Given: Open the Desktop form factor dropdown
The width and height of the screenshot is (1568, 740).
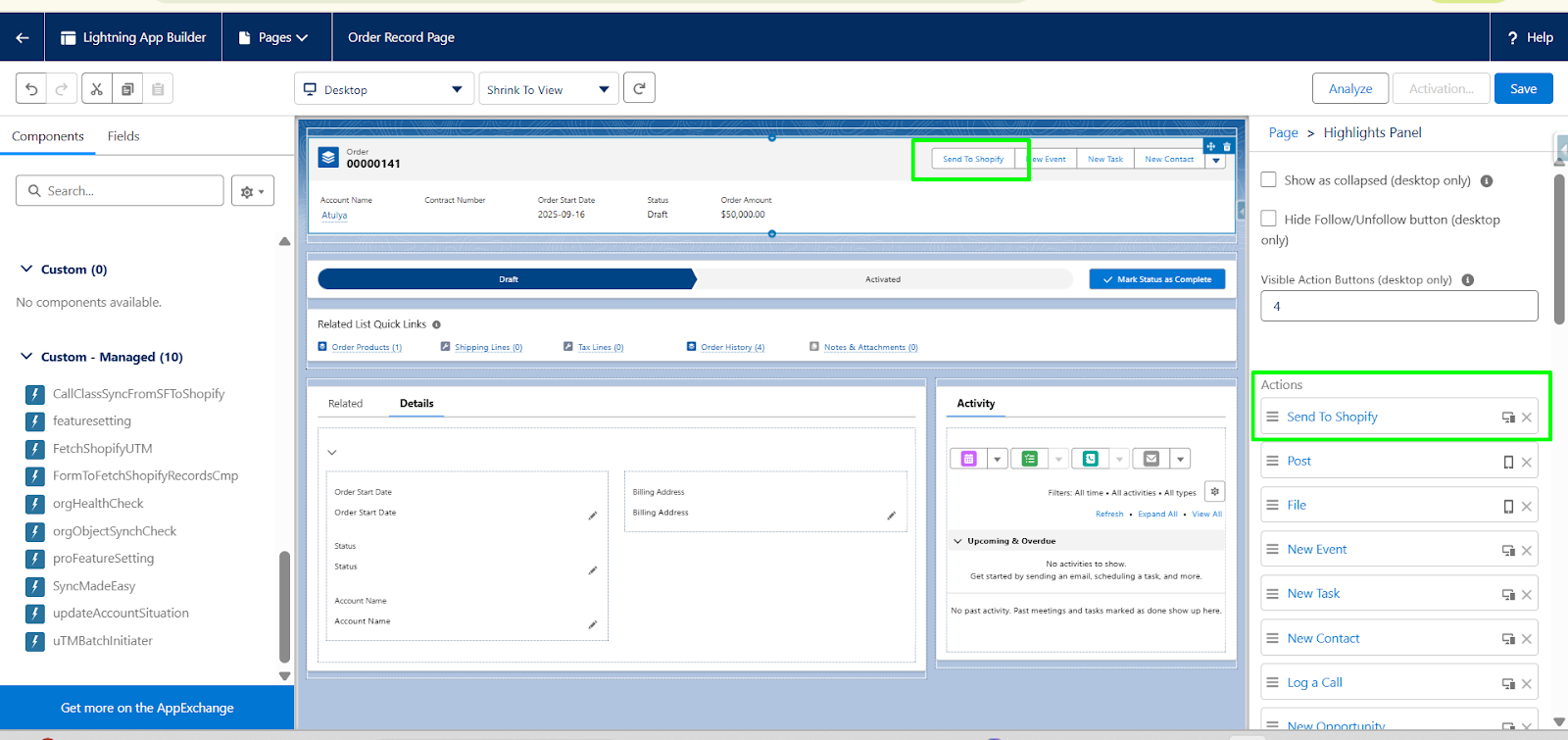Looking at the screenshot, I should click(x=383, y=89).
